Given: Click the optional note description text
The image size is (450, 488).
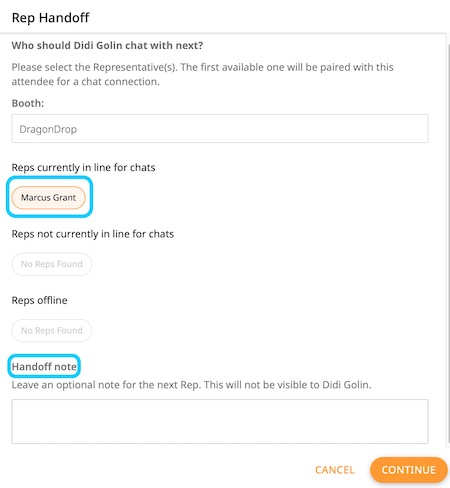Looking at the screenshot, I should pyautogui.click(x=191, y=385).
